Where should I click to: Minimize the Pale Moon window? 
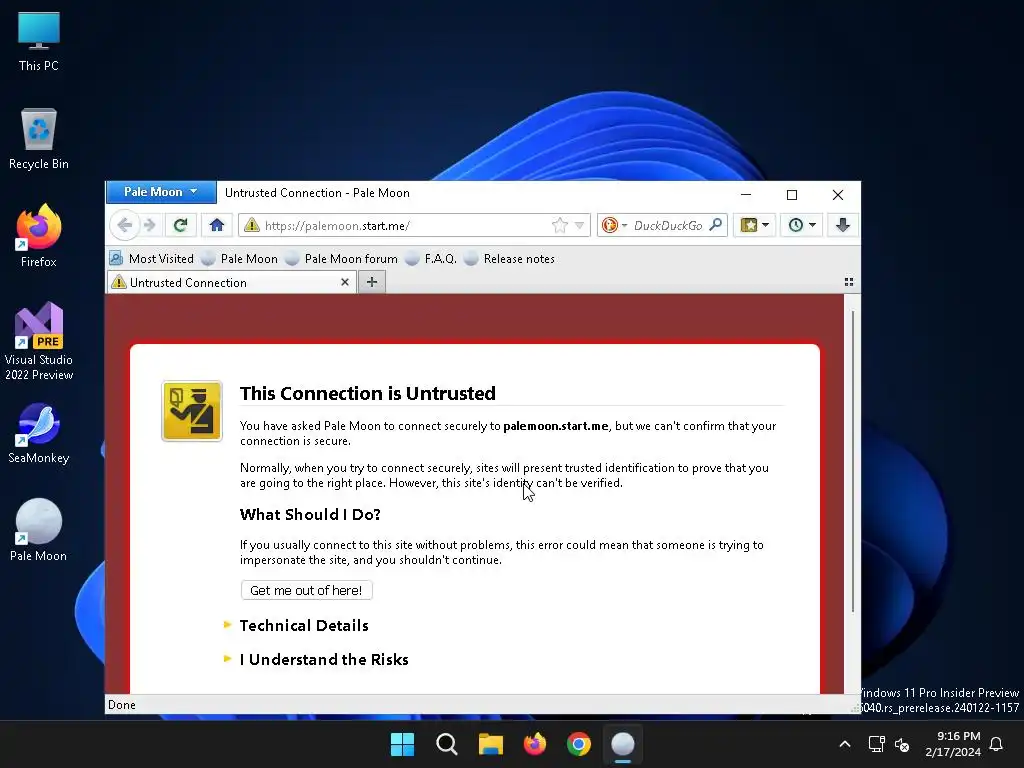pyautogui.click(x=746, y=194)
